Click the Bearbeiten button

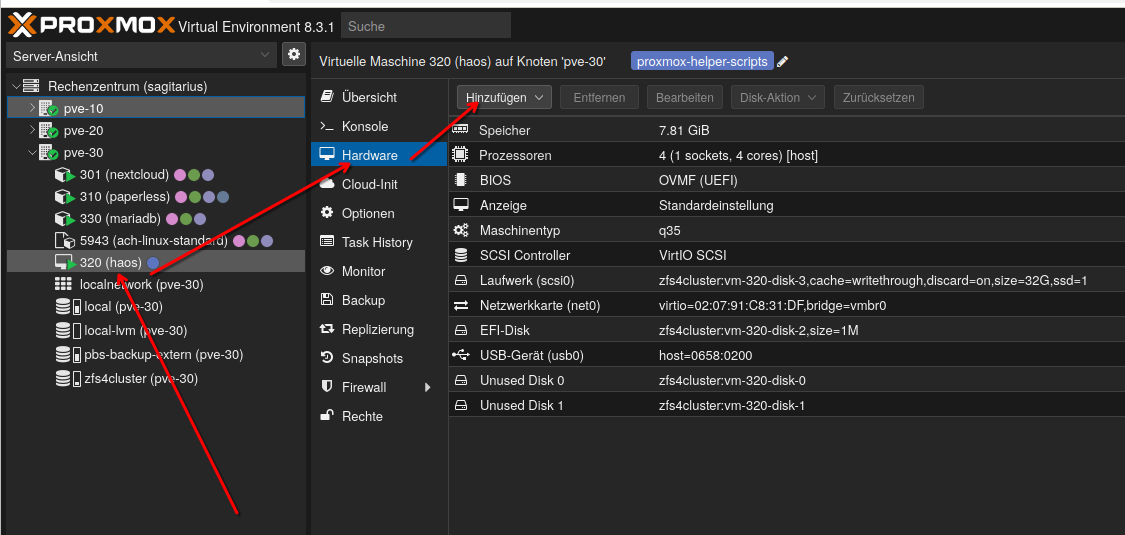pyautogui.click(x=684, y=98)
